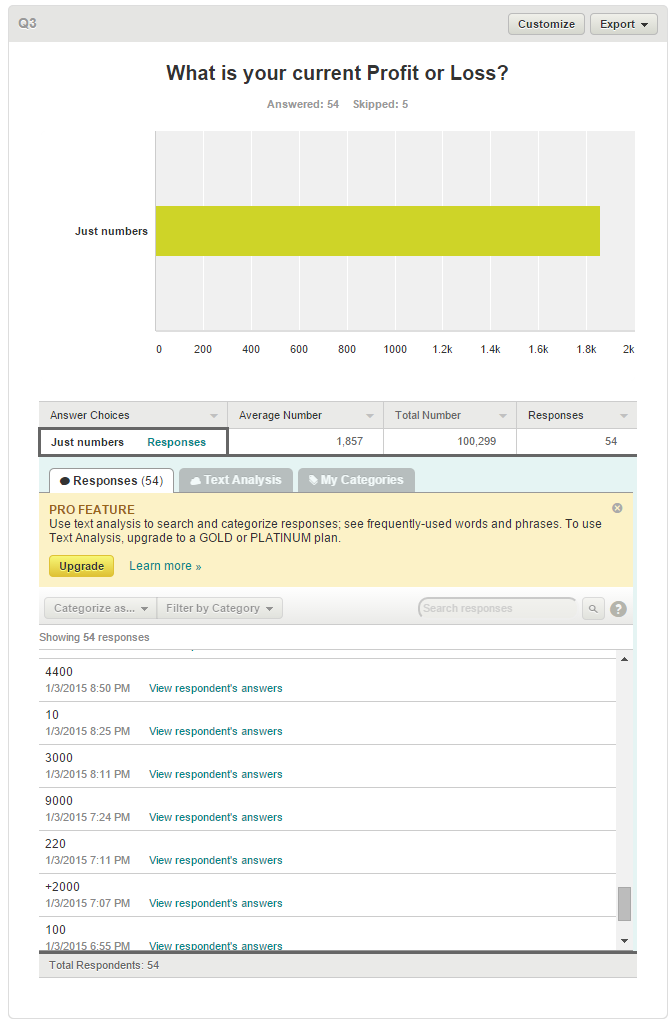Viewport: 672px width, 1028px height.
Task: Click the search magnifier icon button
Action: coord(593,608)
